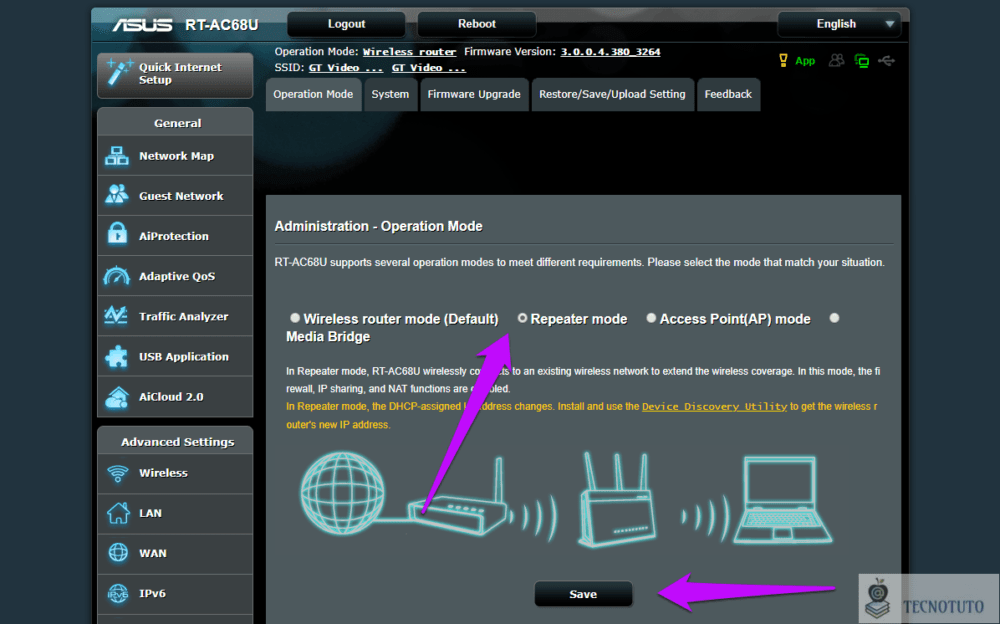Screen dimensions: 1000x624
Task: Open Guest Network menu item
Action: 175,196
